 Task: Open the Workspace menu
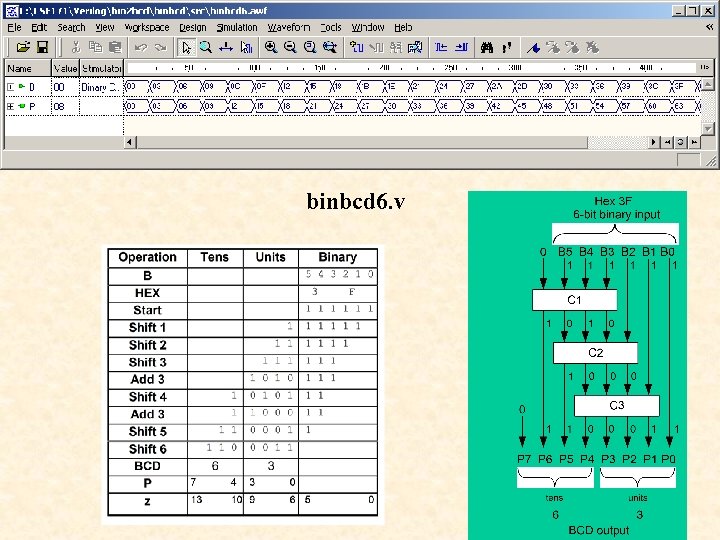click(x=147, y=28)
